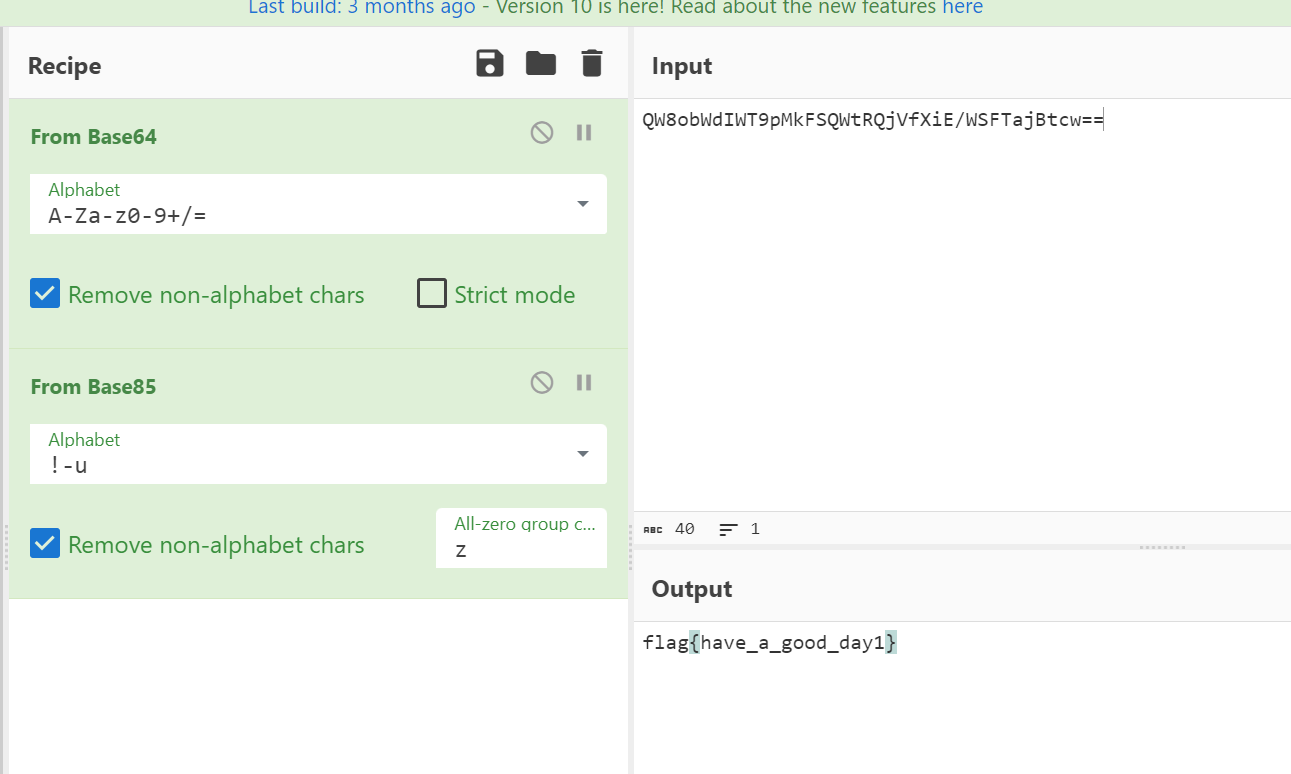Image resolution: width=1291 pixels, height=774 pixels.
Task: Disable the From Base64 operation
Action: [x=542, y=132]
